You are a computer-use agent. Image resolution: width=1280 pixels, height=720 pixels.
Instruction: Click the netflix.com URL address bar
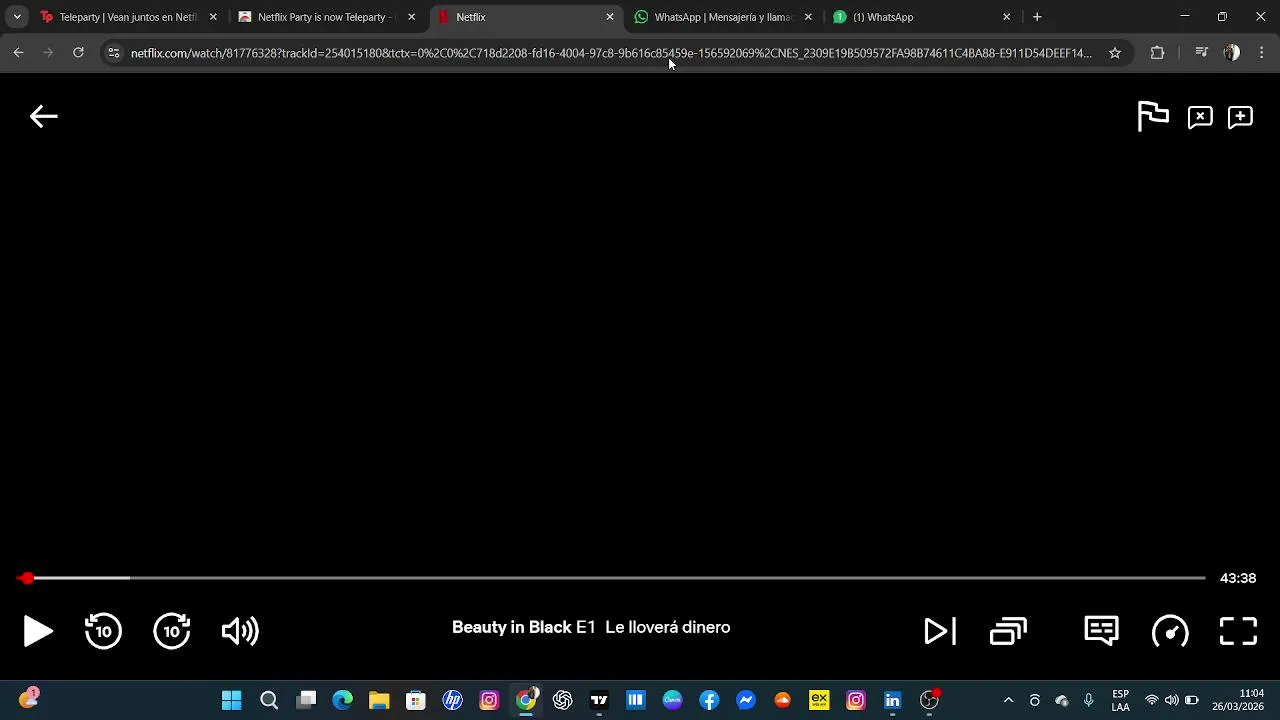[611, 53]
